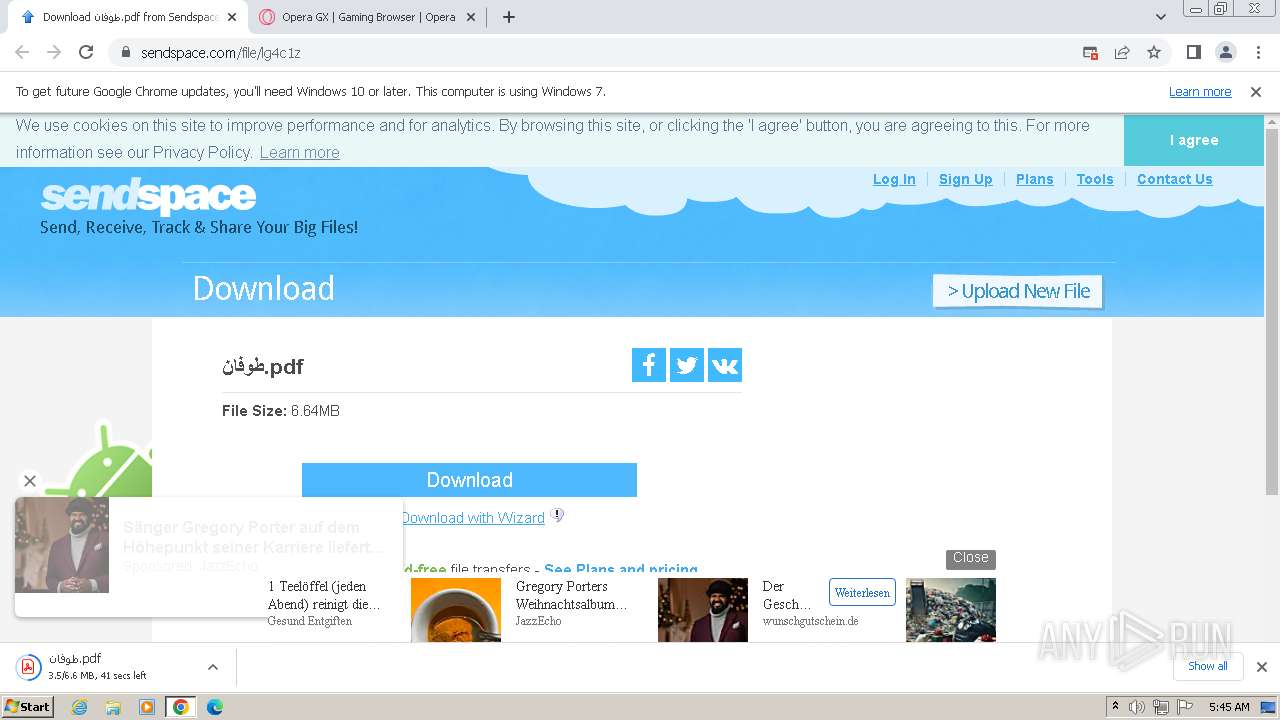Open the Contact Us link
Screen dimensions: 1280x720
click(1174, 179)
